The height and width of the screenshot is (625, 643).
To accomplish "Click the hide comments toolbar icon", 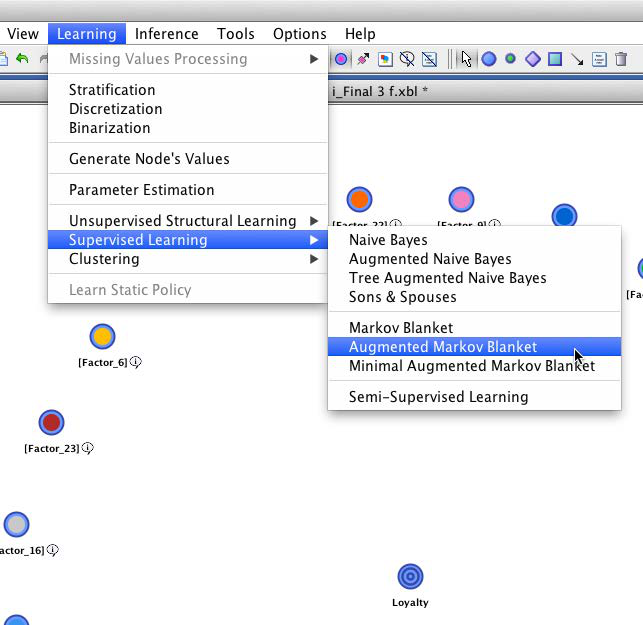I will click(x=407, y=59).
